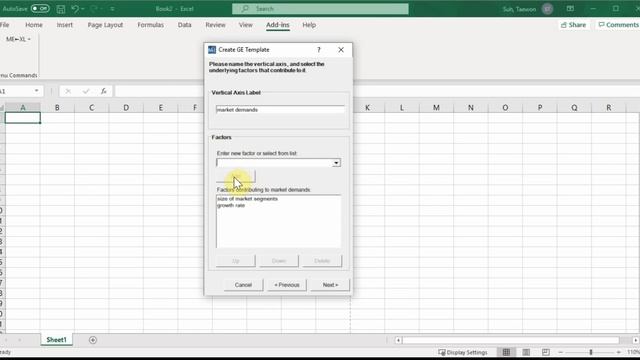Screen dimensions: 640x360
Task: Open the Comments button
Action: coord(618,25)
